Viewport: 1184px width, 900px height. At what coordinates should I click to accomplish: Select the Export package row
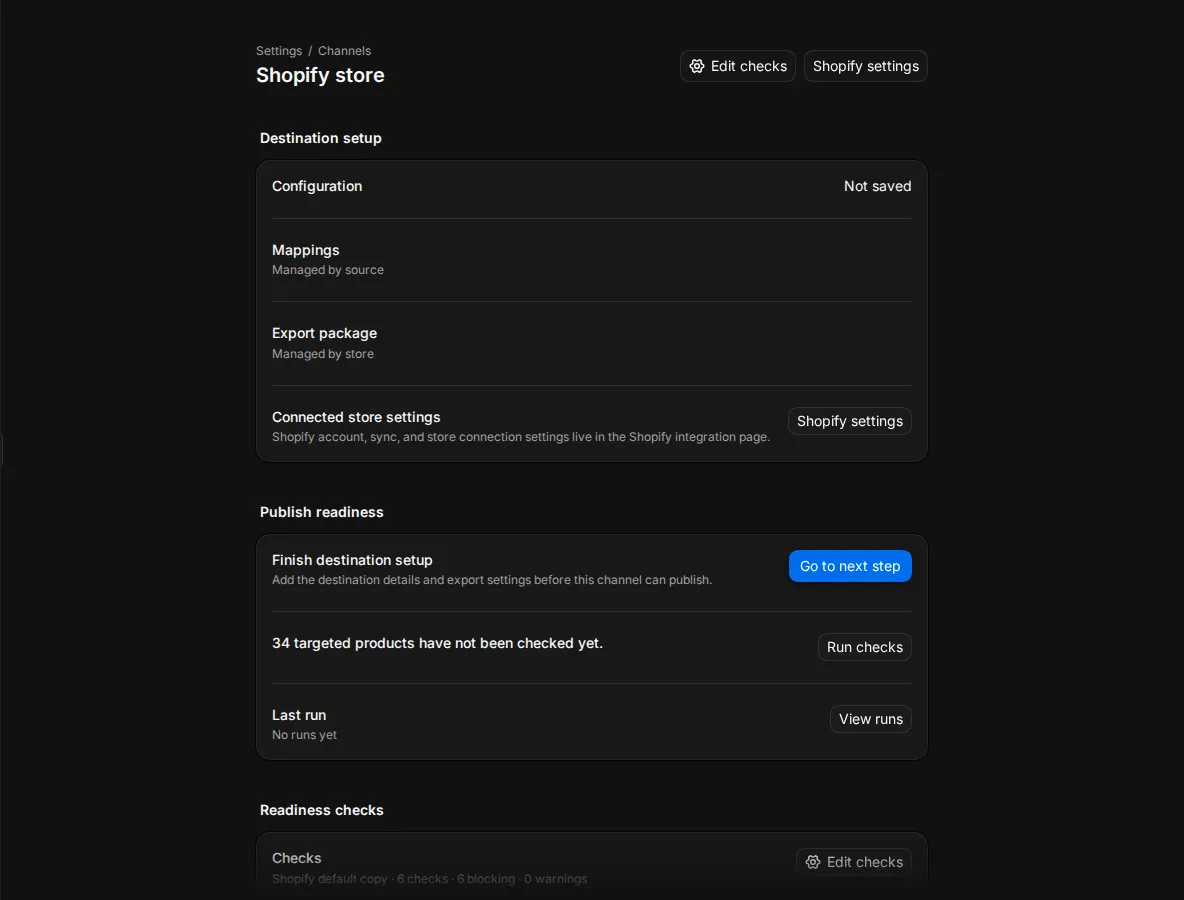[x=591, y=344]
